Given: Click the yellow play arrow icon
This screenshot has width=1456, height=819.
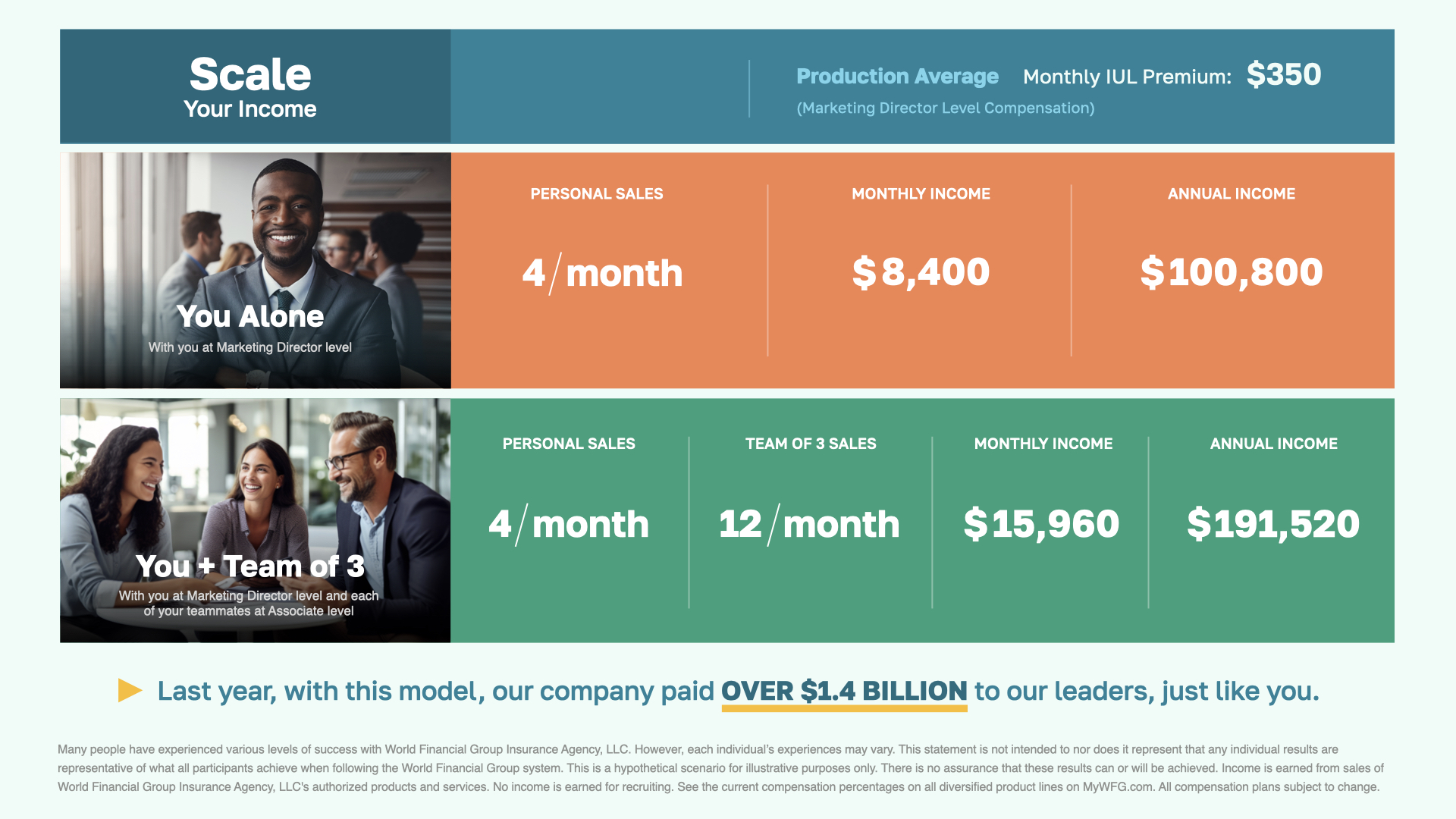Looking at the screenshot, I should (x=130, y=690).
